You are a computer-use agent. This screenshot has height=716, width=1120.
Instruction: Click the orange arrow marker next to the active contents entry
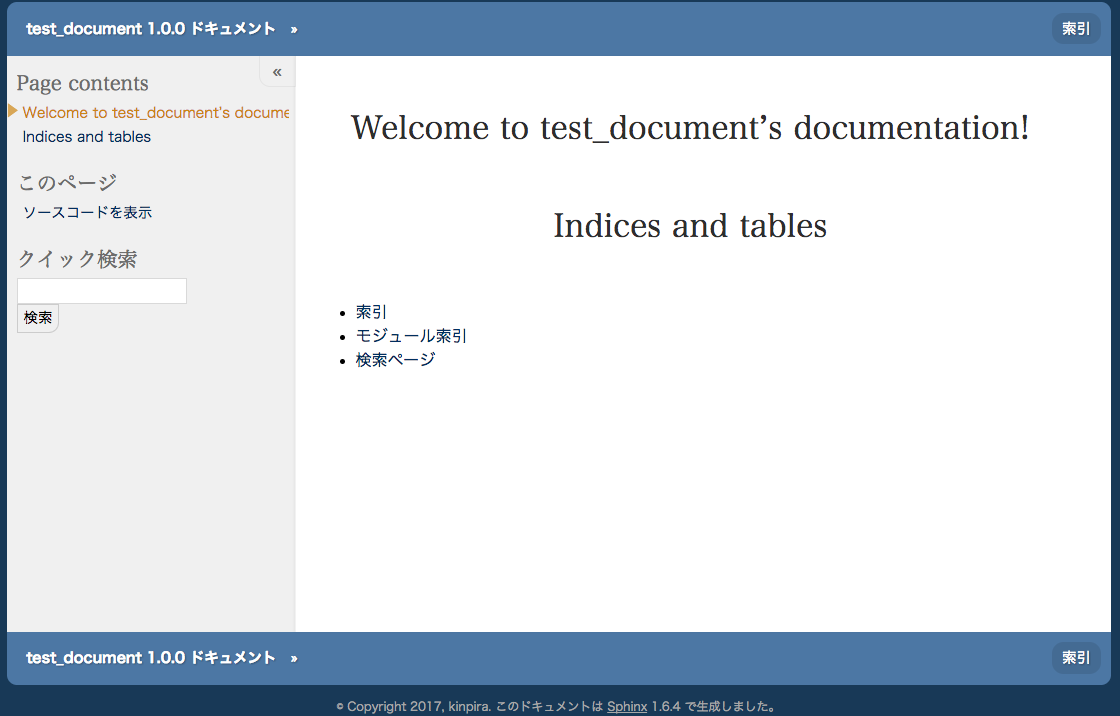[11, 112]
